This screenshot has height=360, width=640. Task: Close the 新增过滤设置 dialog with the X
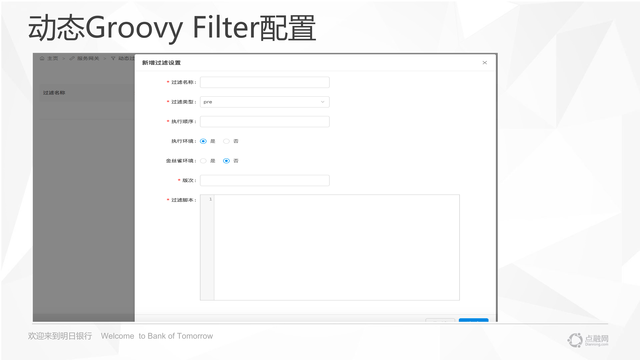pyautogui.click(x=484, y=62)
